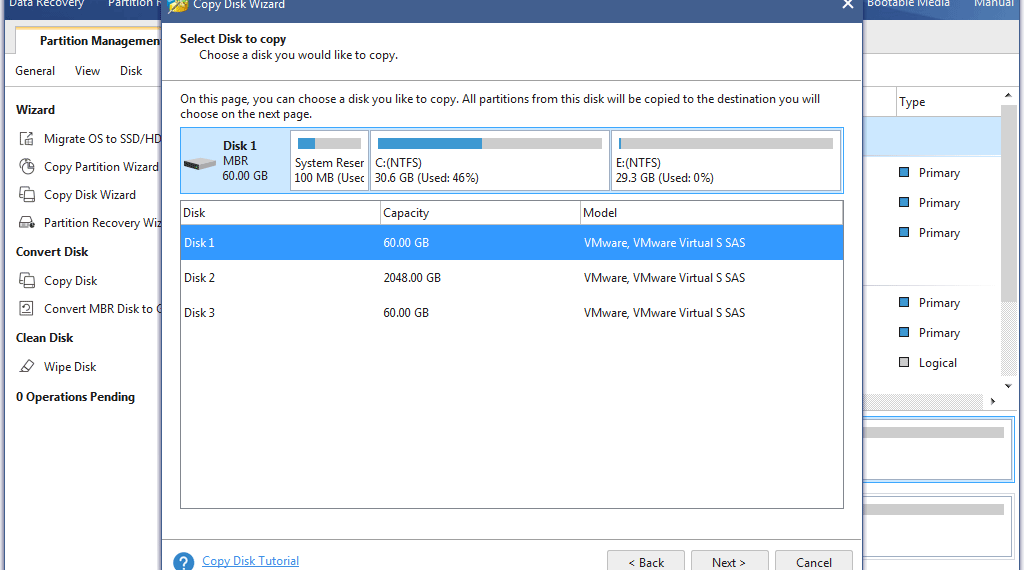
Task: Click the System Reserved usage bar
Action: 329,144
